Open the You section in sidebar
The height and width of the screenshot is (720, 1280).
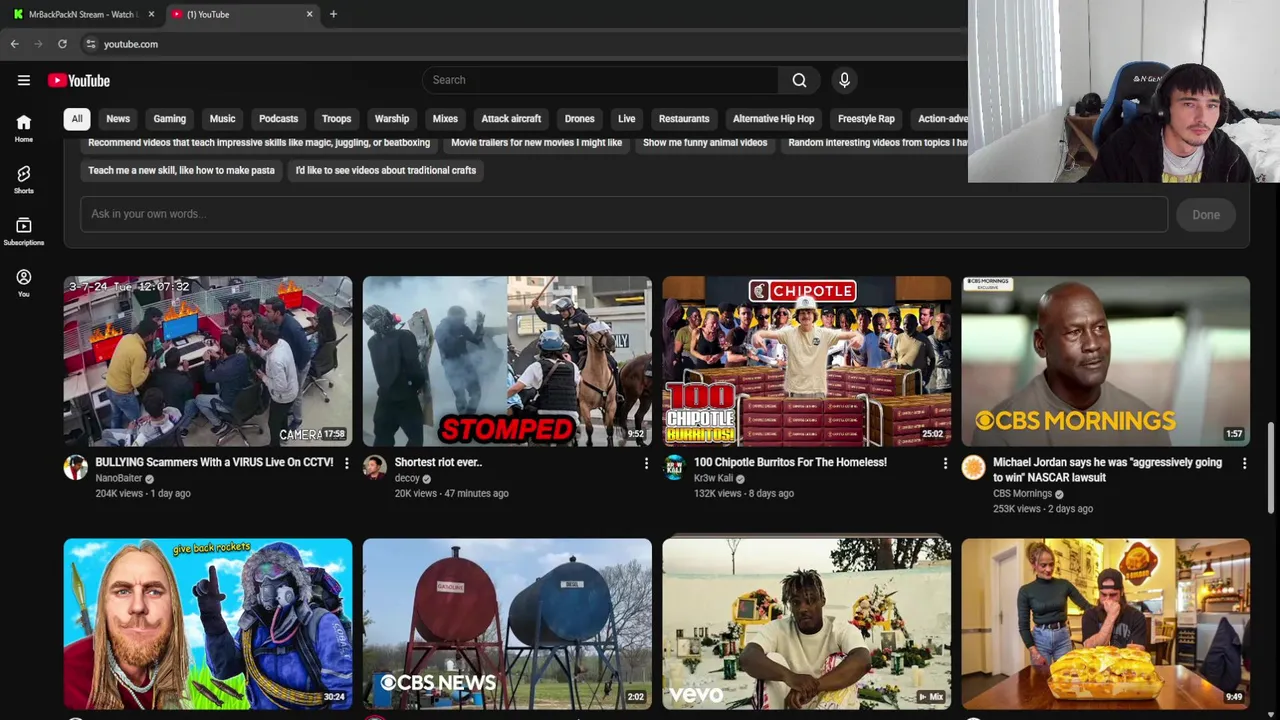pos(24,283)
